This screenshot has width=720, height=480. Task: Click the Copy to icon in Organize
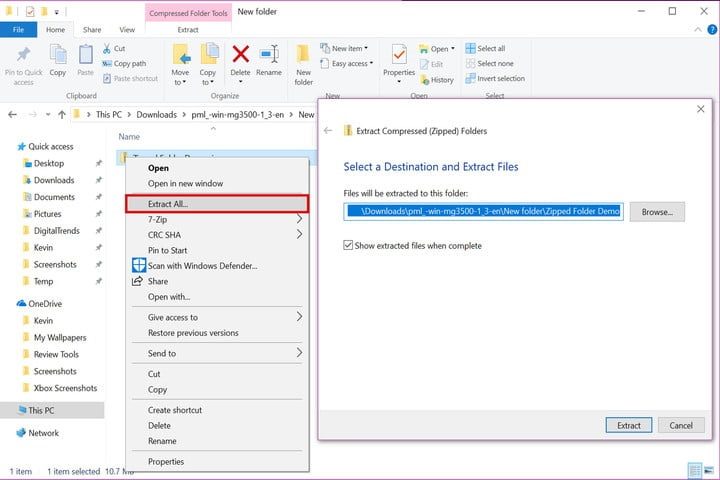(x=208, y=56)
